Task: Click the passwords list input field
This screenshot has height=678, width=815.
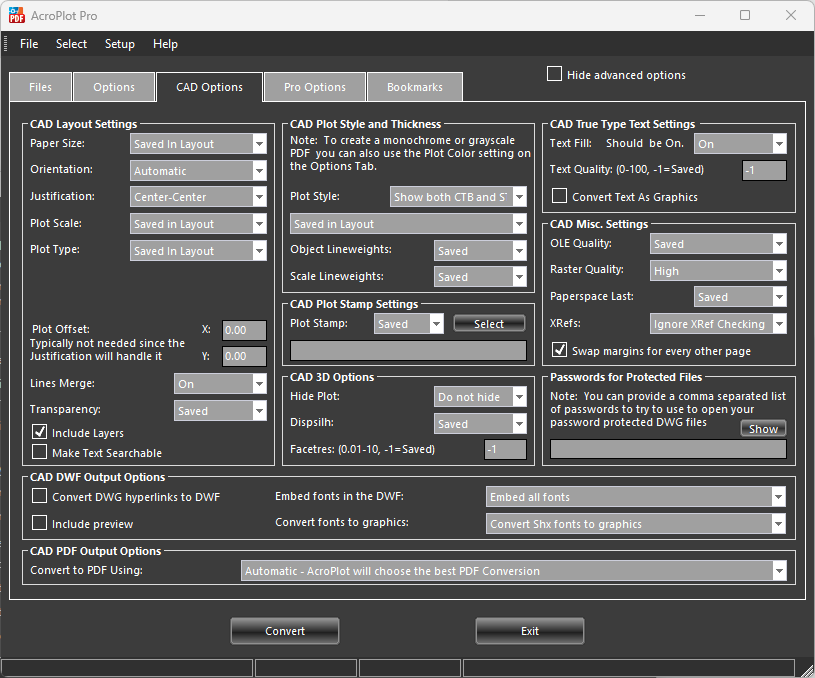Action: coord(668,449)
